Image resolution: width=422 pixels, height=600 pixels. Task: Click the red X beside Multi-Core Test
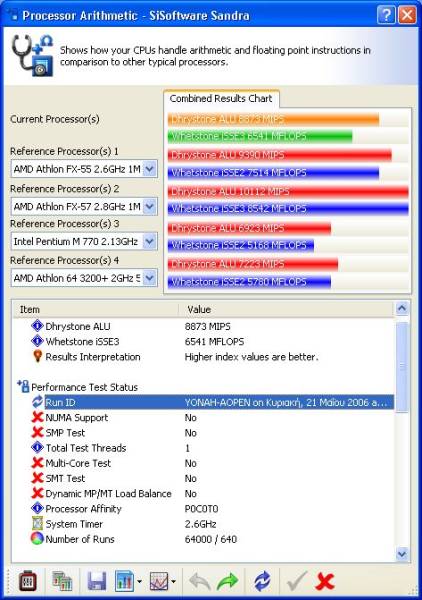(37, 463)
